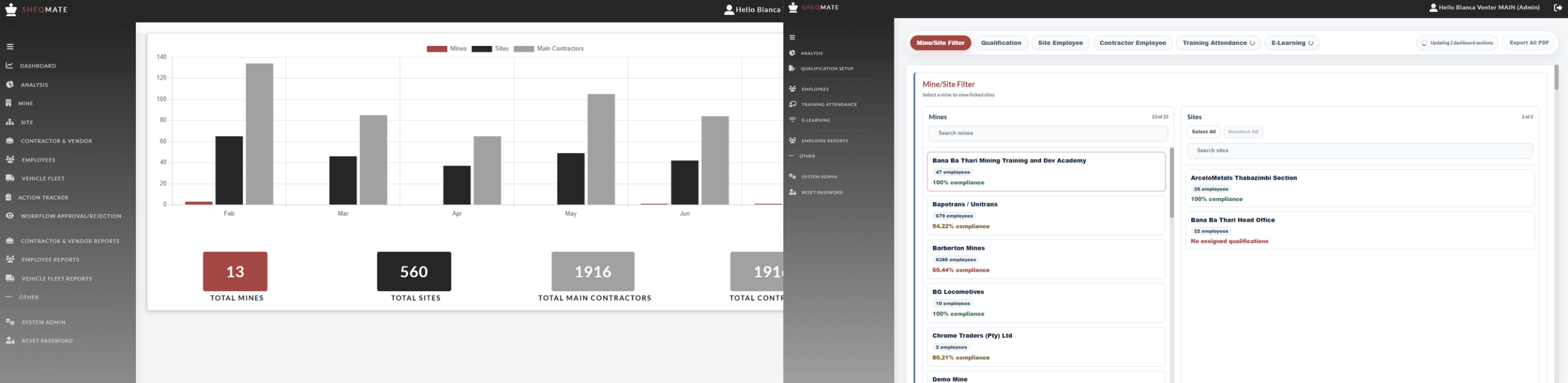This screenshot has height=383, width=1568.
Task: Click the Search mines input field
Action: pos(1048,133)
